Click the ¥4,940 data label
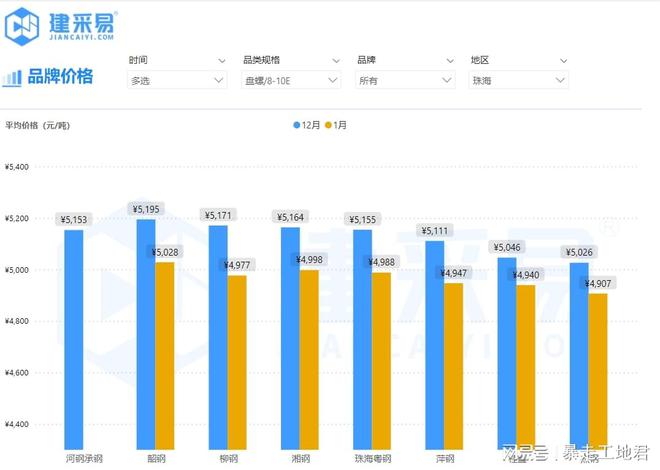660x470 pixels. [526, 275]
